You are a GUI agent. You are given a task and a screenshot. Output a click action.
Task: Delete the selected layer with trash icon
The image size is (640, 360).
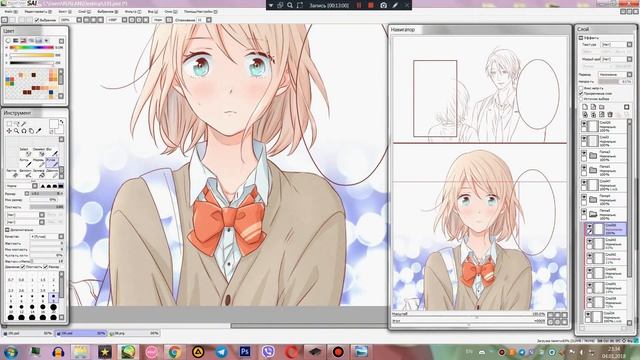610,115
